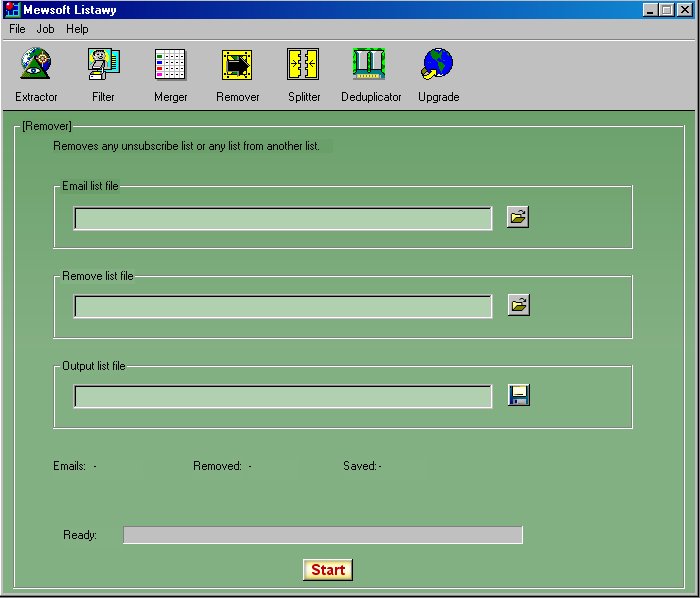
Task: Click the 'Ready:' status label
Action: coord(80,535)
